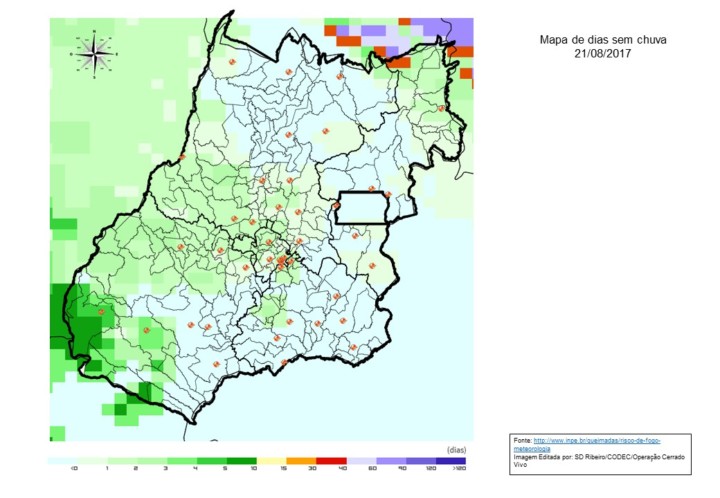Image resolution: width=720 pixels, height=498 pixels.
Task: Select the yellow legend swatch
Action: point(270,460)
